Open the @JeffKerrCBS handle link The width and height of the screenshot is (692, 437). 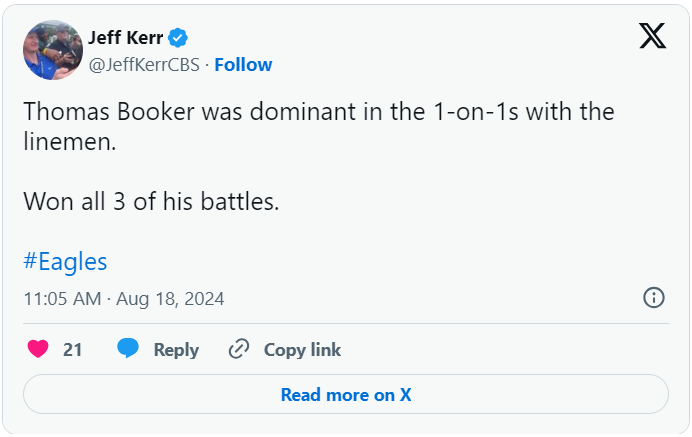[x=144, y=65]
